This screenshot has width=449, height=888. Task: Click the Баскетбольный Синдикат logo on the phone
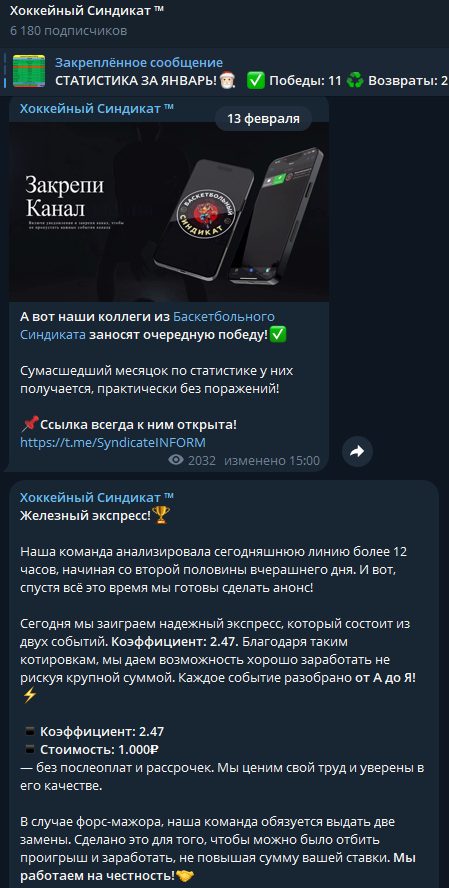[x=205, y=215]
